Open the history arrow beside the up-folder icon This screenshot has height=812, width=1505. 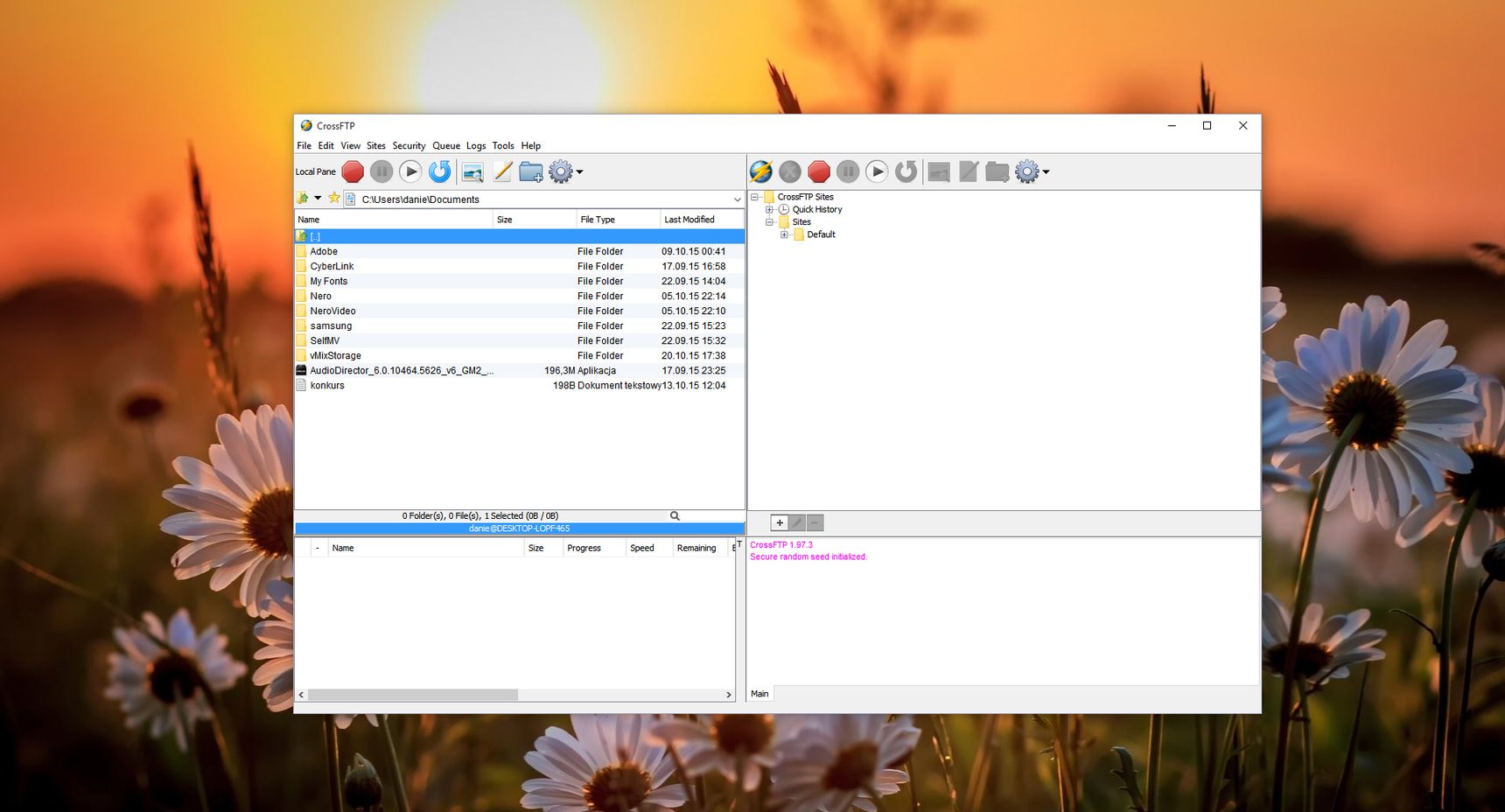coord(318,199)
